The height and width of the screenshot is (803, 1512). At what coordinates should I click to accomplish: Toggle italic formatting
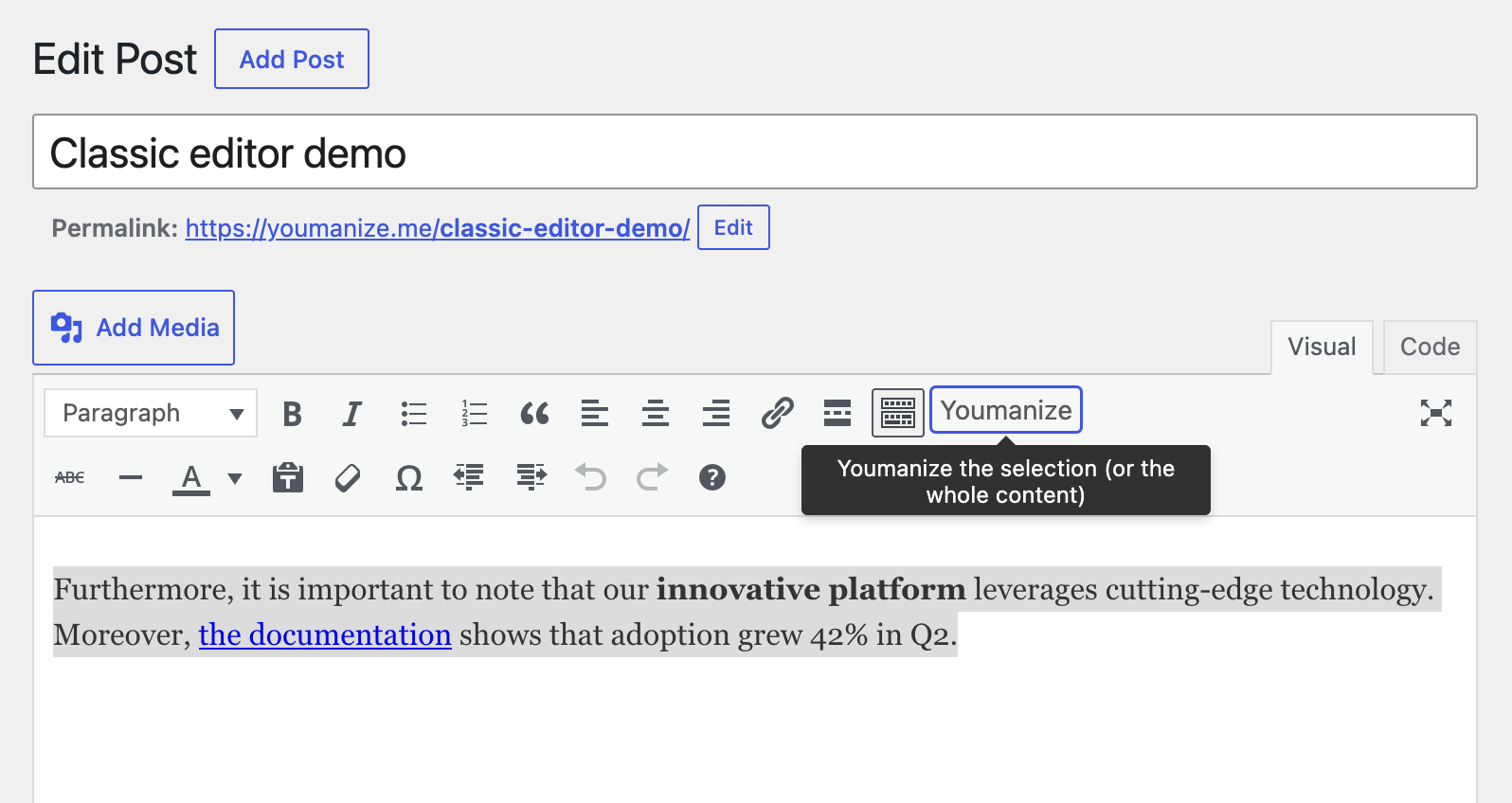352,413
